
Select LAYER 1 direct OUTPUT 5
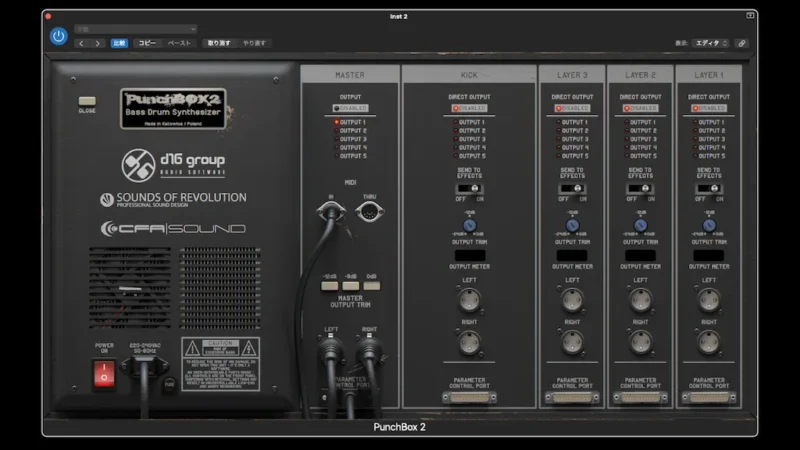click(709, 156)
